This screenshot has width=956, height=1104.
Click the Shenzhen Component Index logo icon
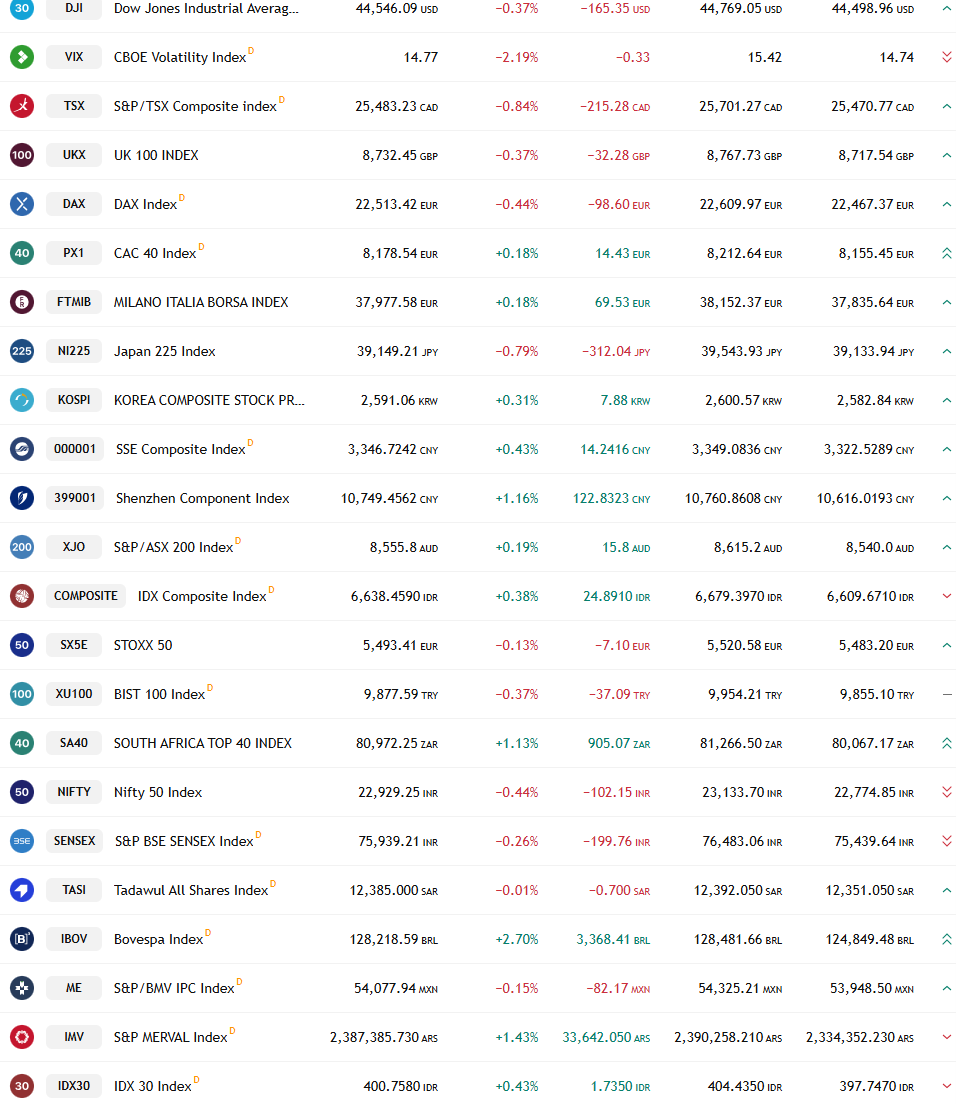[22, 498]
